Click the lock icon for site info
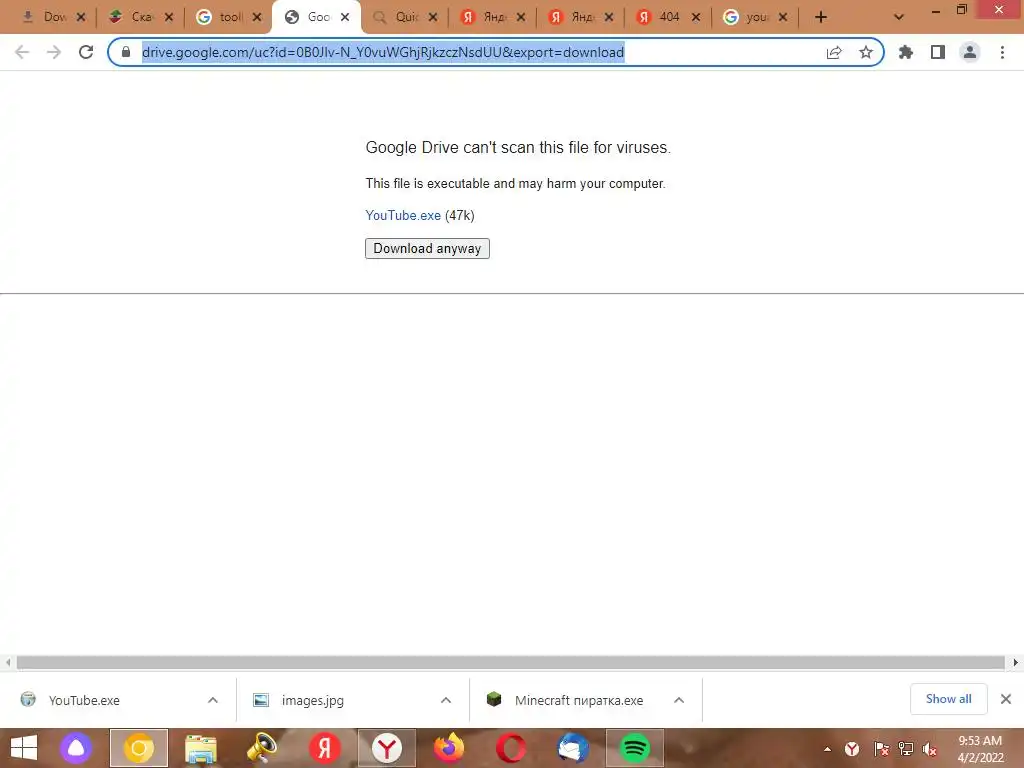 click(126, 52)
